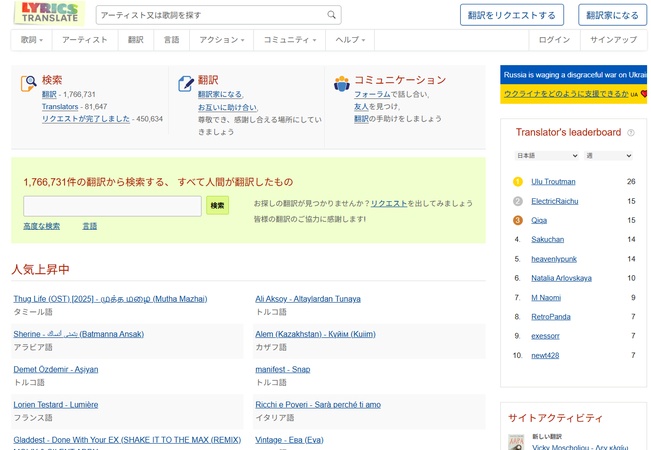Click the bronze third-place medal icon
The height and width of the screenshot is (450, 651).
518,220
